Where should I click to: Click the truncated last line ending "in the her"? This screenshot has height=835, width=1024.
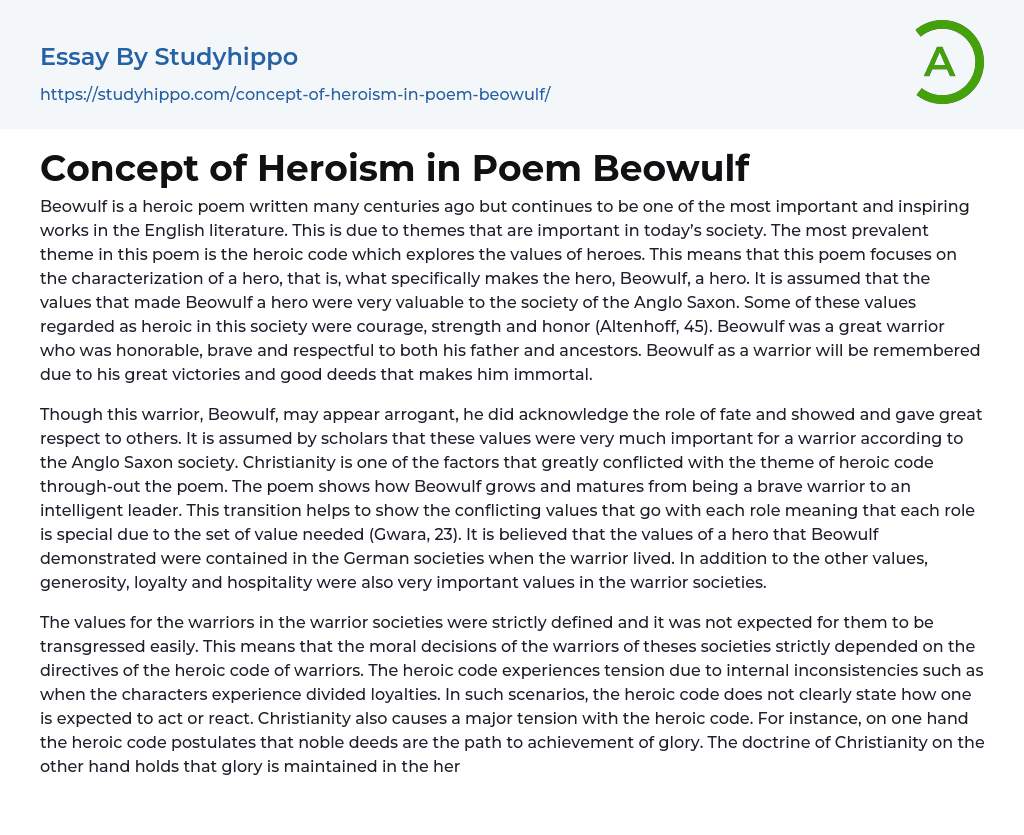point(250,766)
